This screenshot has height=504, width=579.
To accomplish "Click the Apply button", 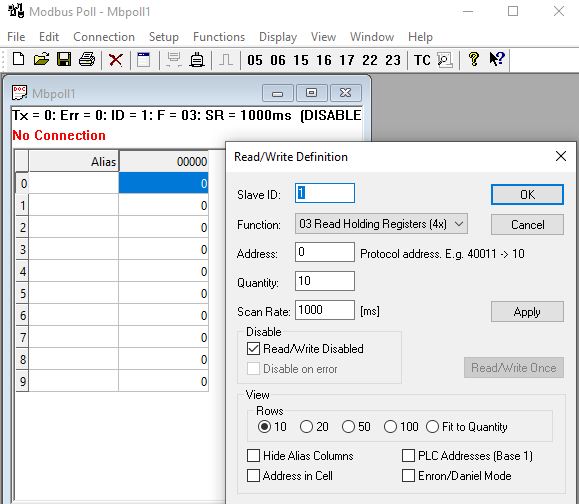I will tap(527, 312).
